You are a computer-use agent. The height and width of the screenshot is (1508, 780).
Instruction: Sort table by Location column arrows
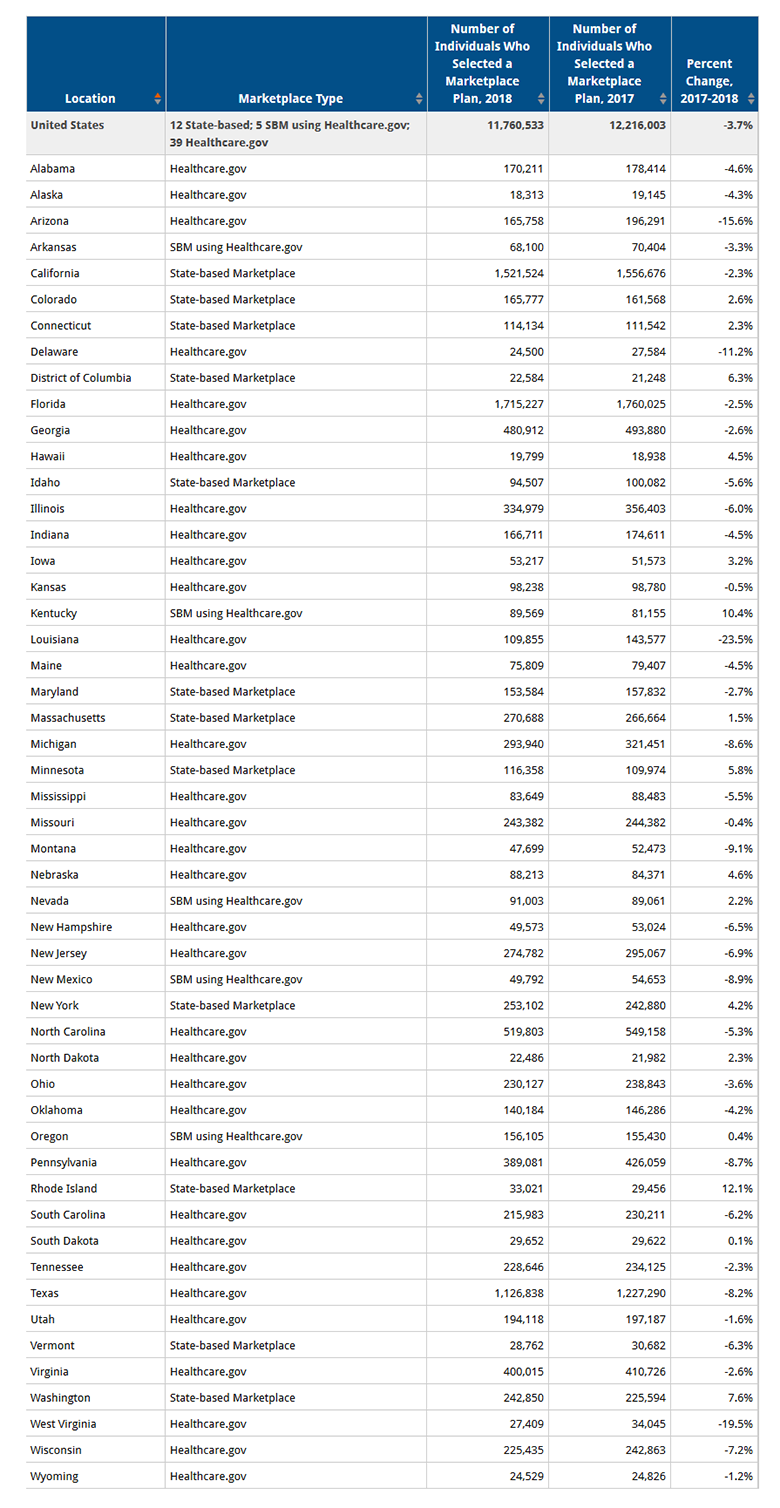(x=157, y=99)
